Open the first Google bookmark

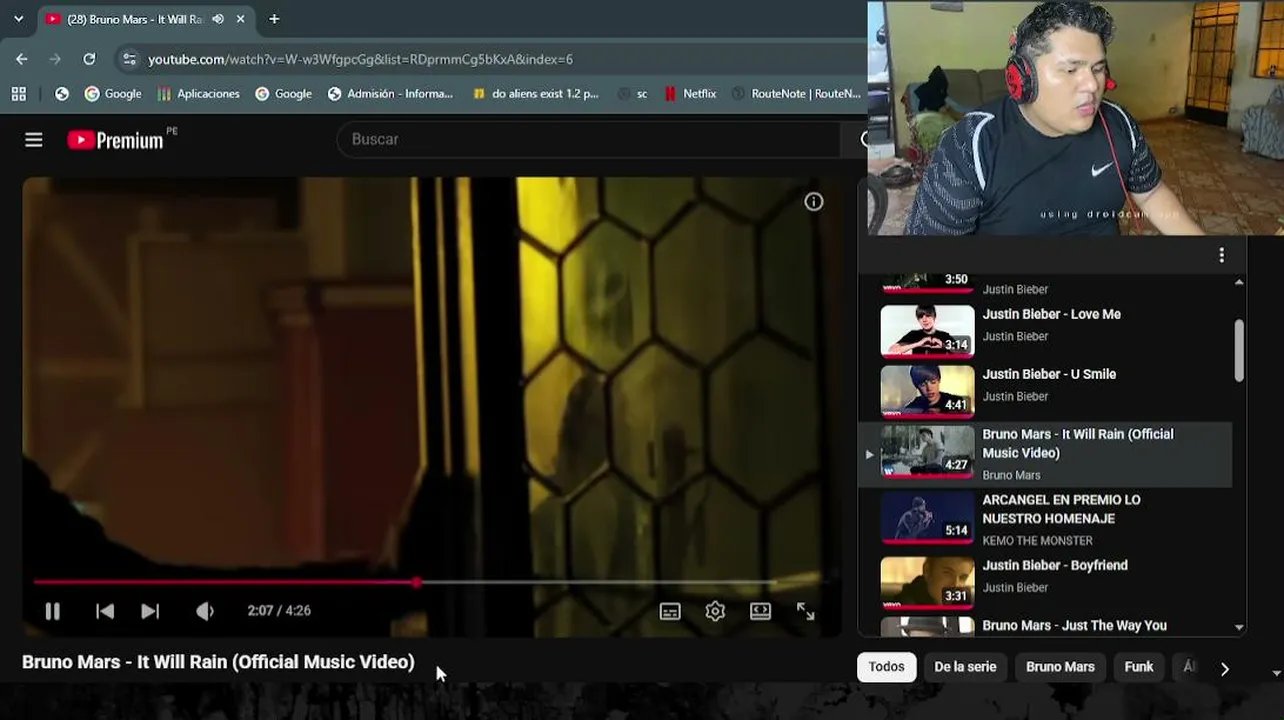click(113, 94)
